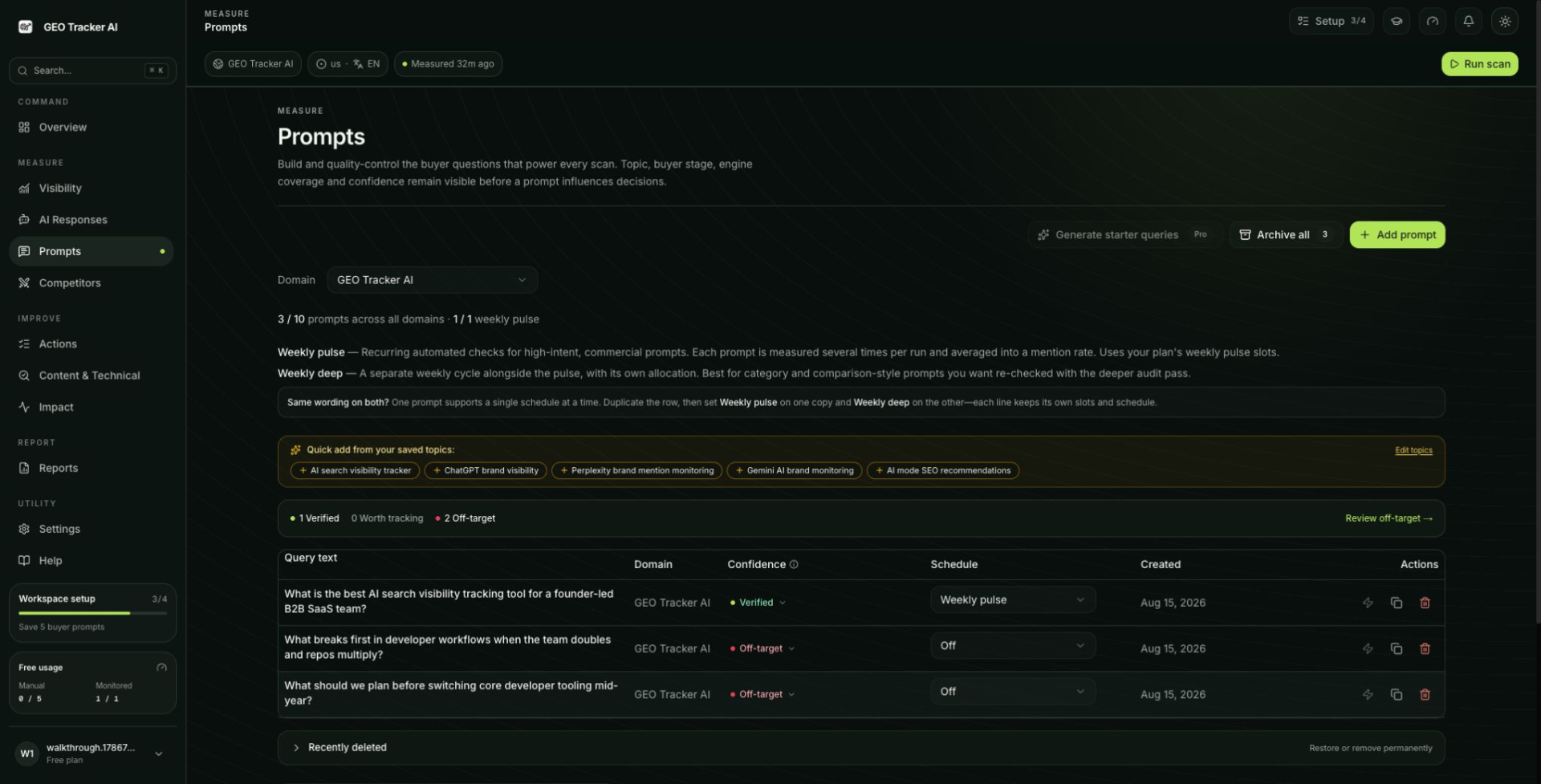
Task: Click the 0 Worth tracking filter chip
Action: [387, 518]
